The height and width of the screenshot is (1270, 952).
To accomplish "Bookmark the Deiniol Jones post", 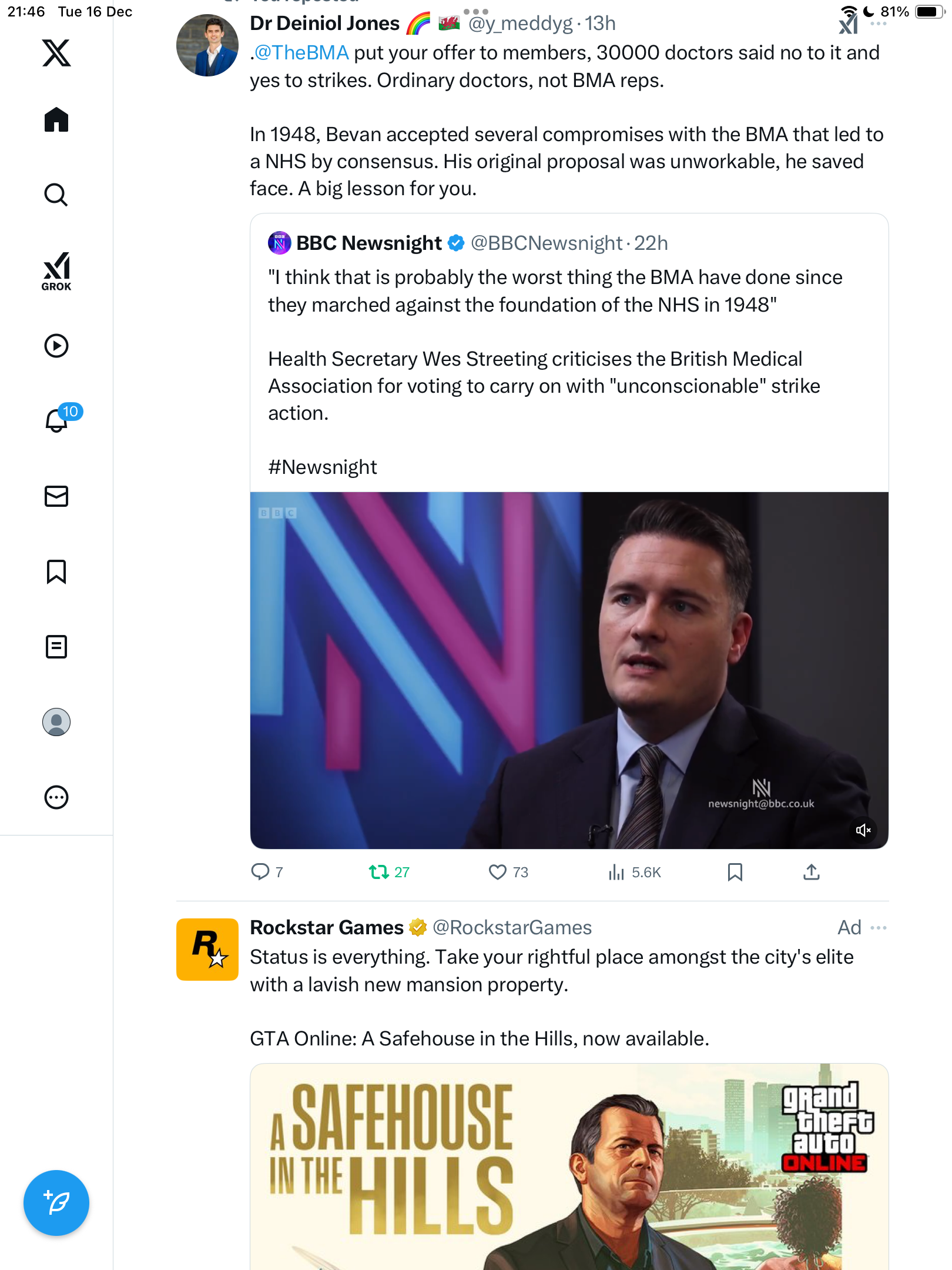I will [735, 872].
